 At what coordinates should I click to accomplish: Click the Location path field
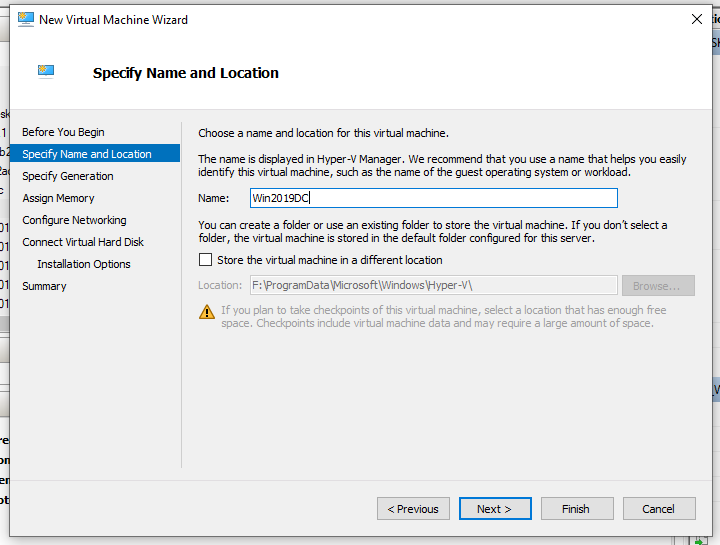pos(433,286)
